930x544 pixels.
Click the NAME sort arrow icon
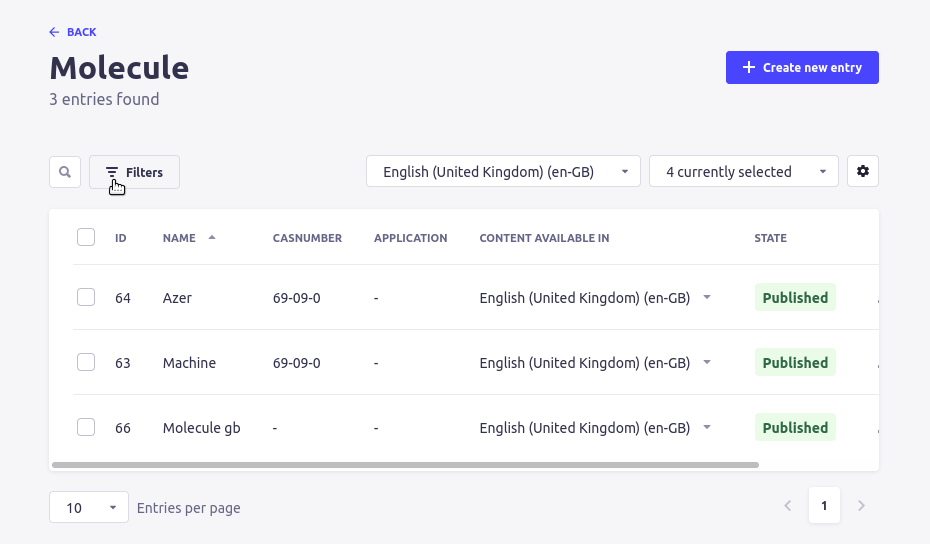(212, 238)
